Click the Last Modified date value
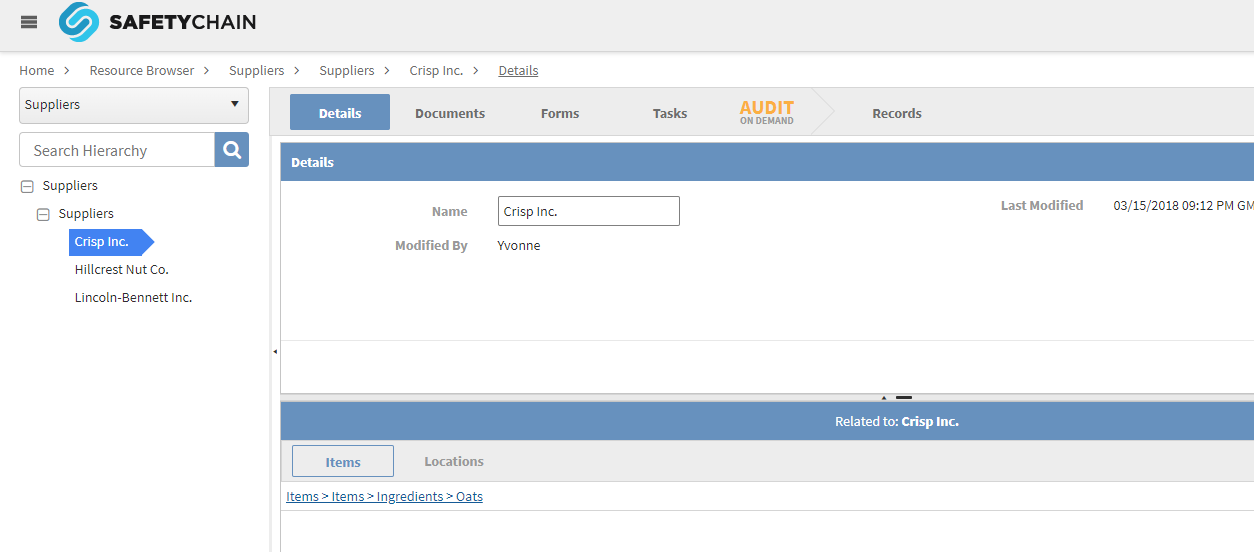 [1183, 205]
